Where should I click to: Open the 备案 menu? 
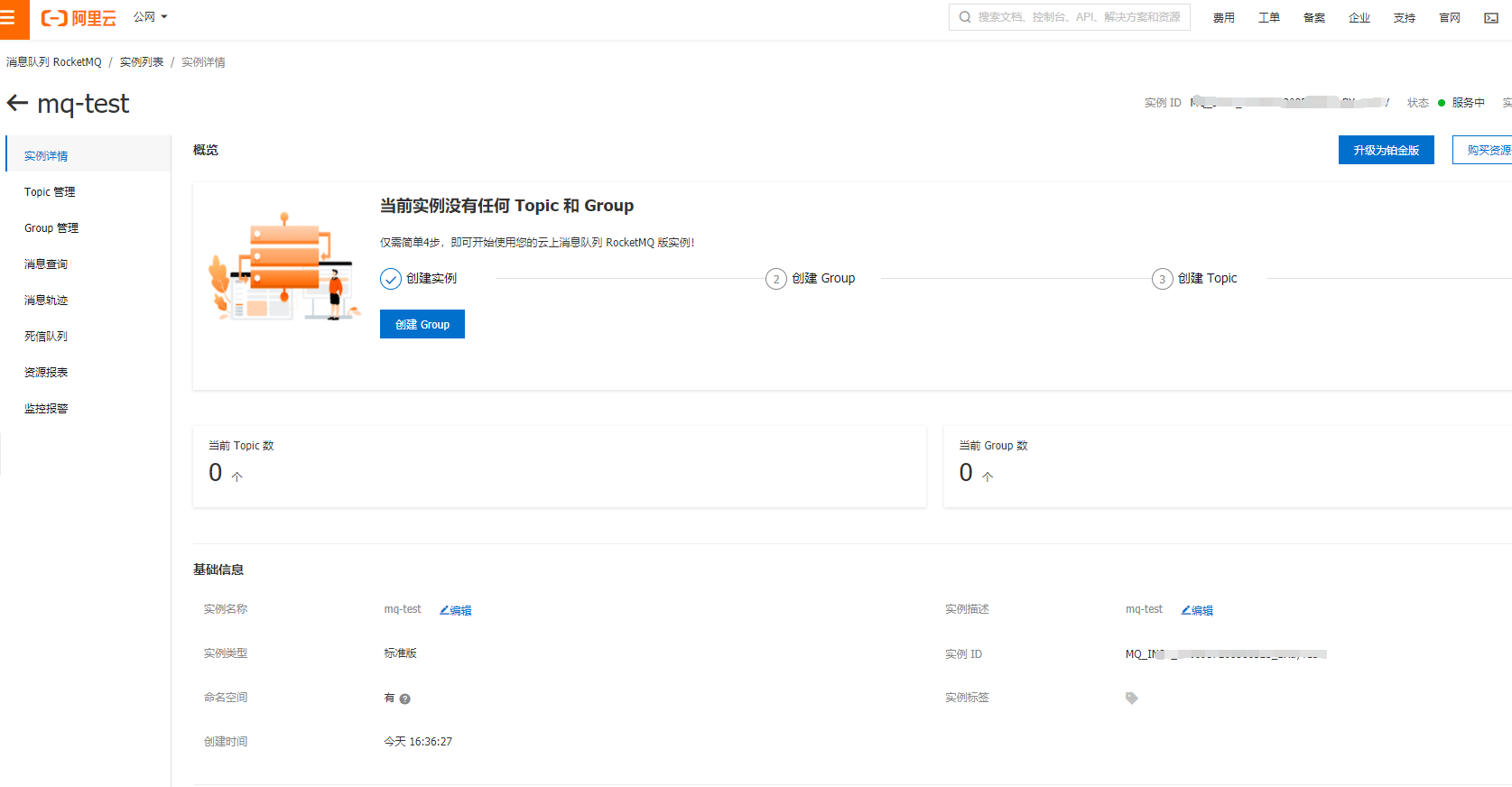pyautogui.click(x=1314, y=18)
